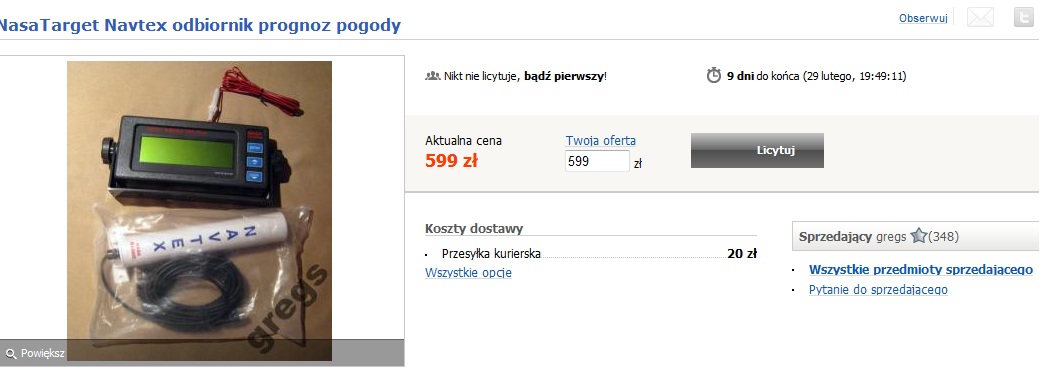Click the magnifier Powiększ icon
The image size is (1045, 382).
(x=11, y=353)
